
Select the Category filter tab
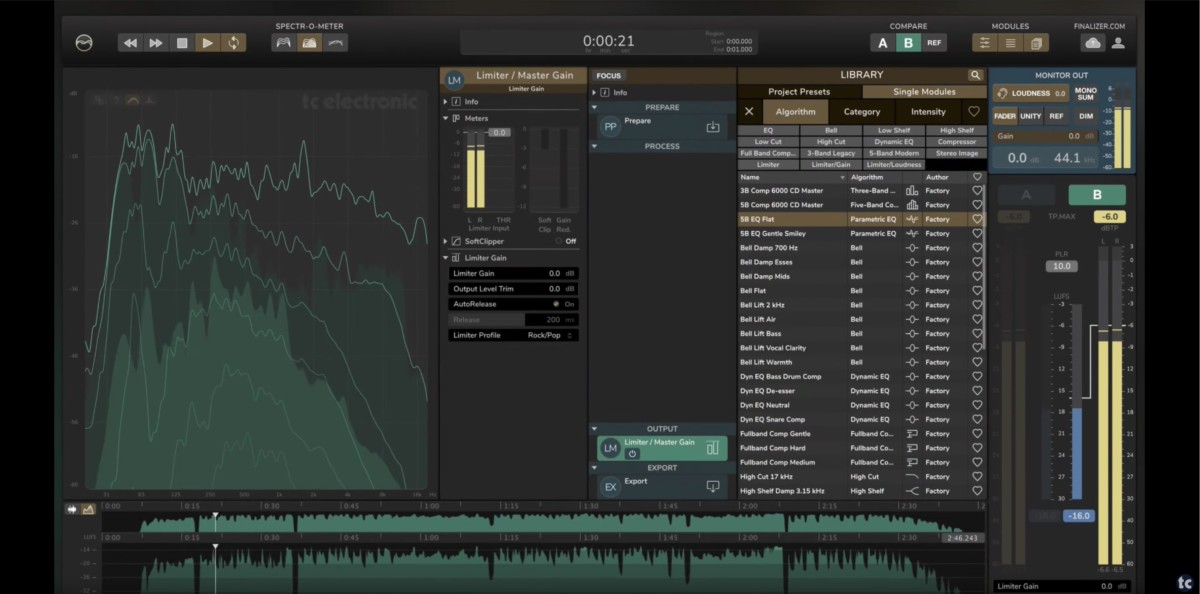(861, 112)
